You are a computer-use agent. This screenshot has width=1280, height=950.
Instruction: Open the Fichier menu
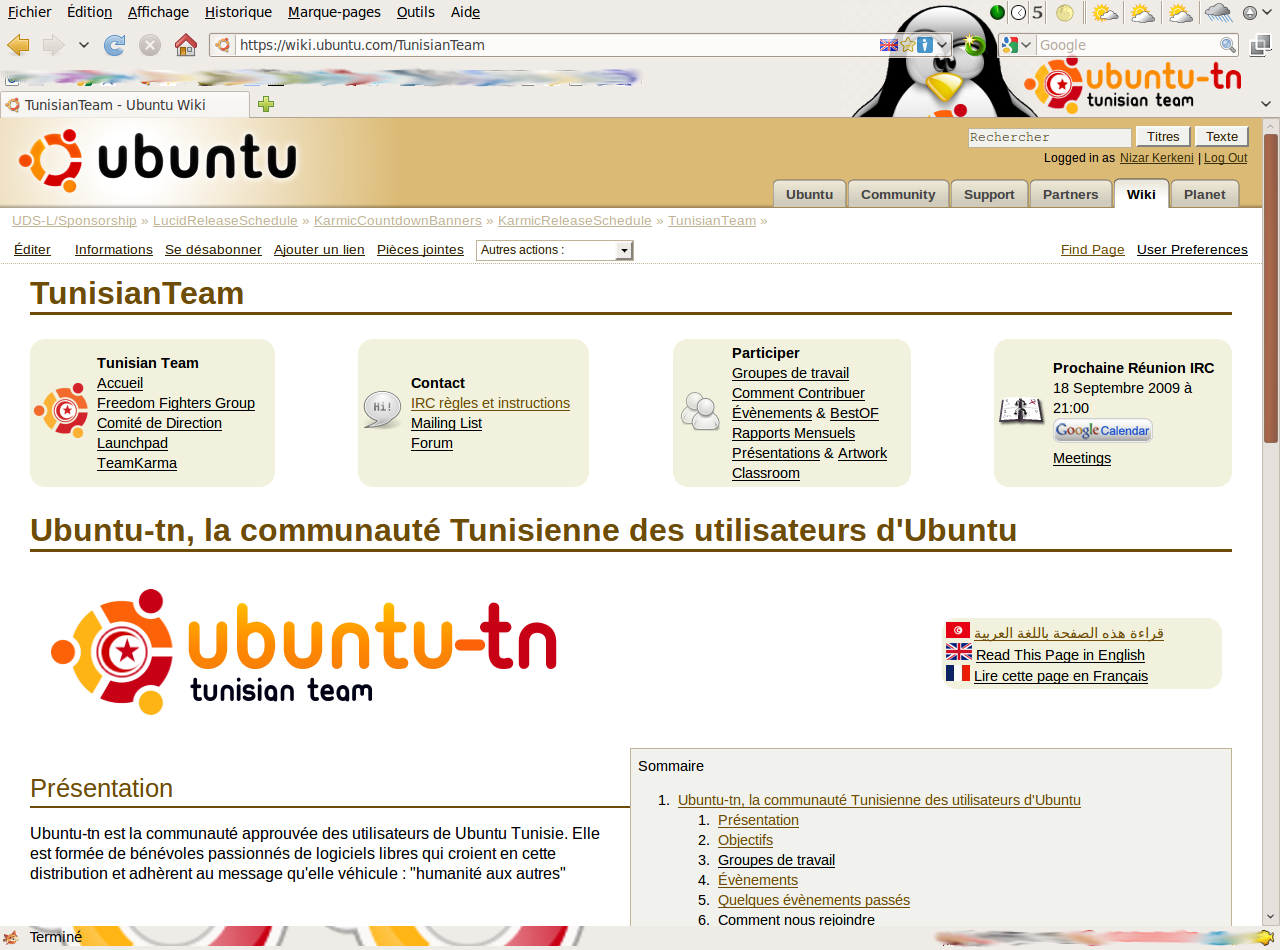29,12
